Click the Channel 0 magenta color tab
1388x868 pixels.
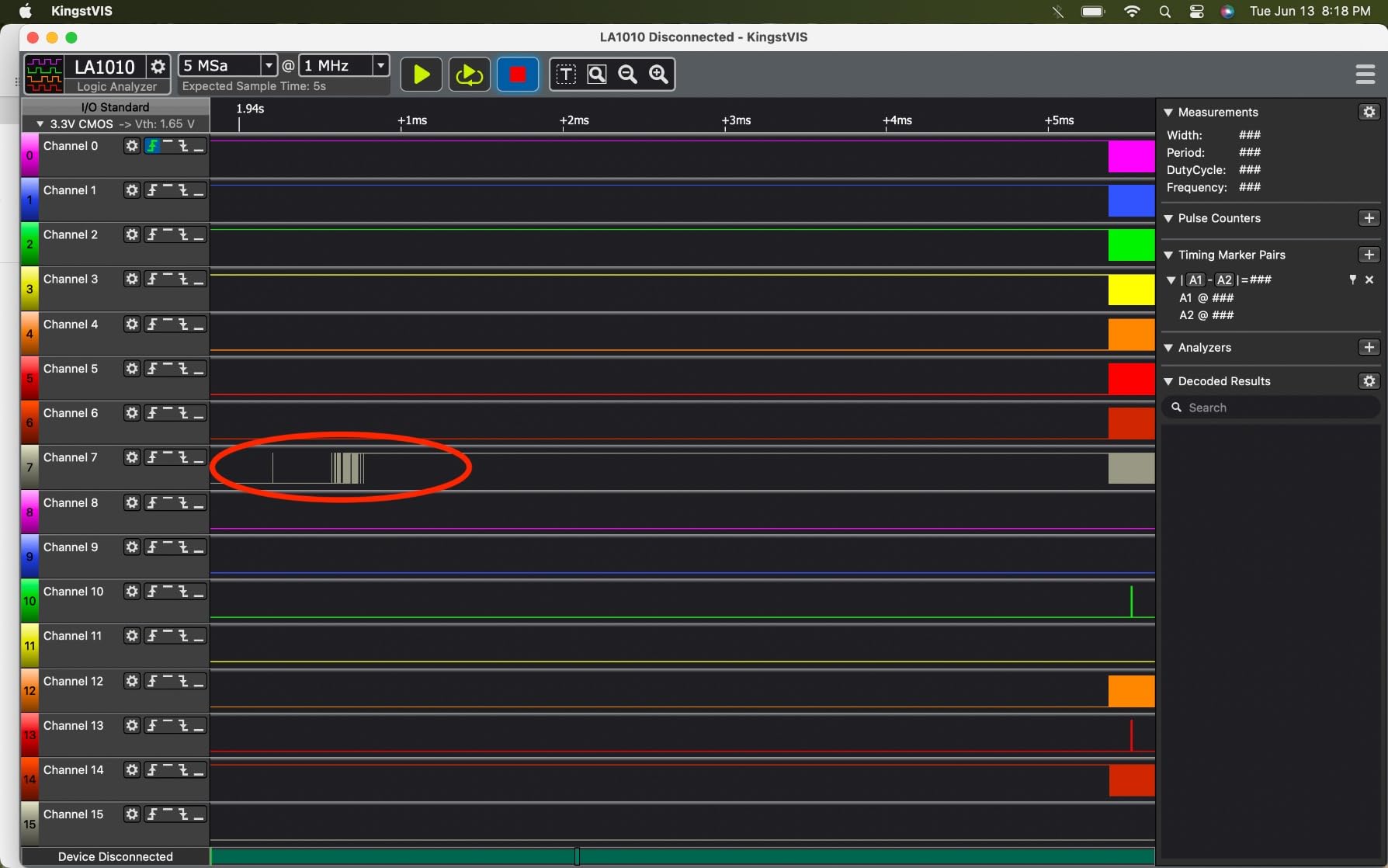(29, 155)
